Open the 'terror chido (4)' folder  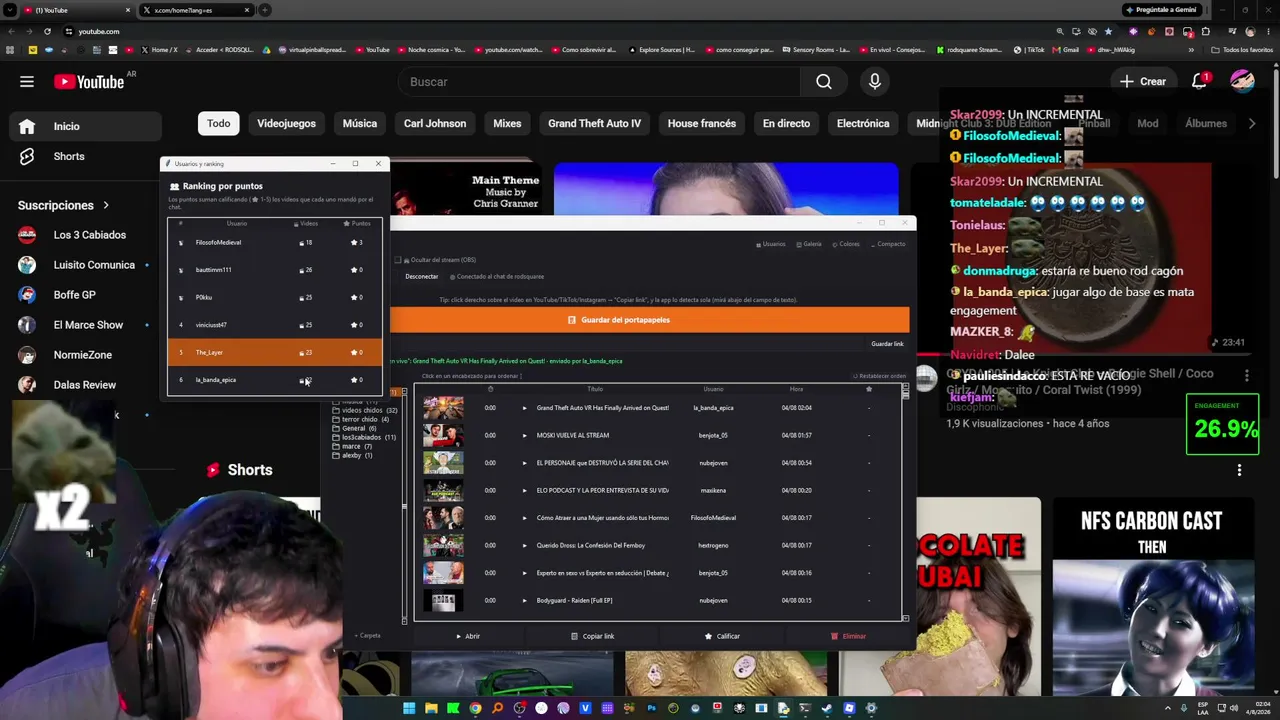[x=362, y=419]
